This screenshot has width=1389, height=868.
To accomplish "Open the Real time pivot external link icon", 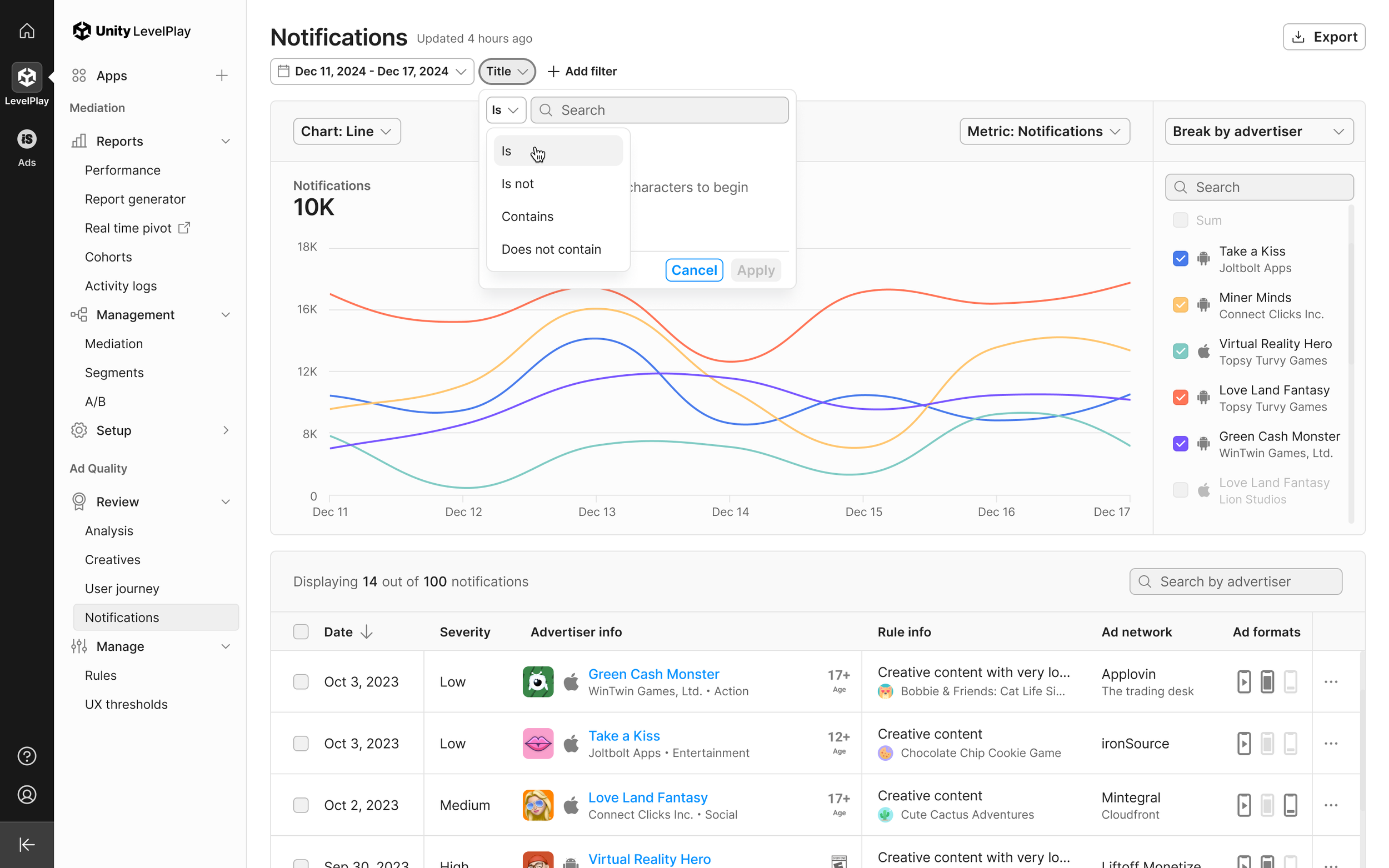I will [184, 228].
